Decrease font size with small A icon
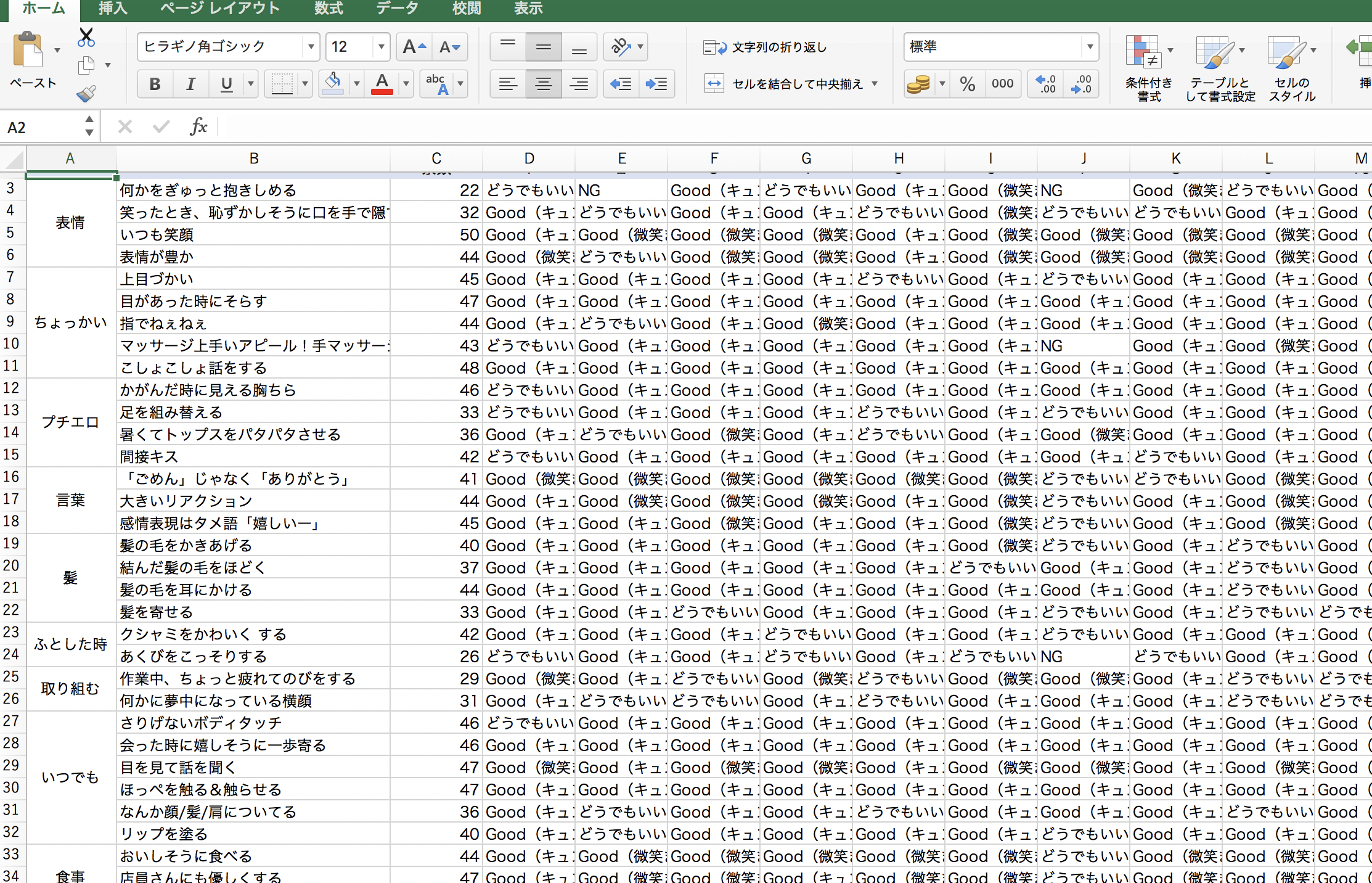The image size is (1372, 883). [449, 47]
